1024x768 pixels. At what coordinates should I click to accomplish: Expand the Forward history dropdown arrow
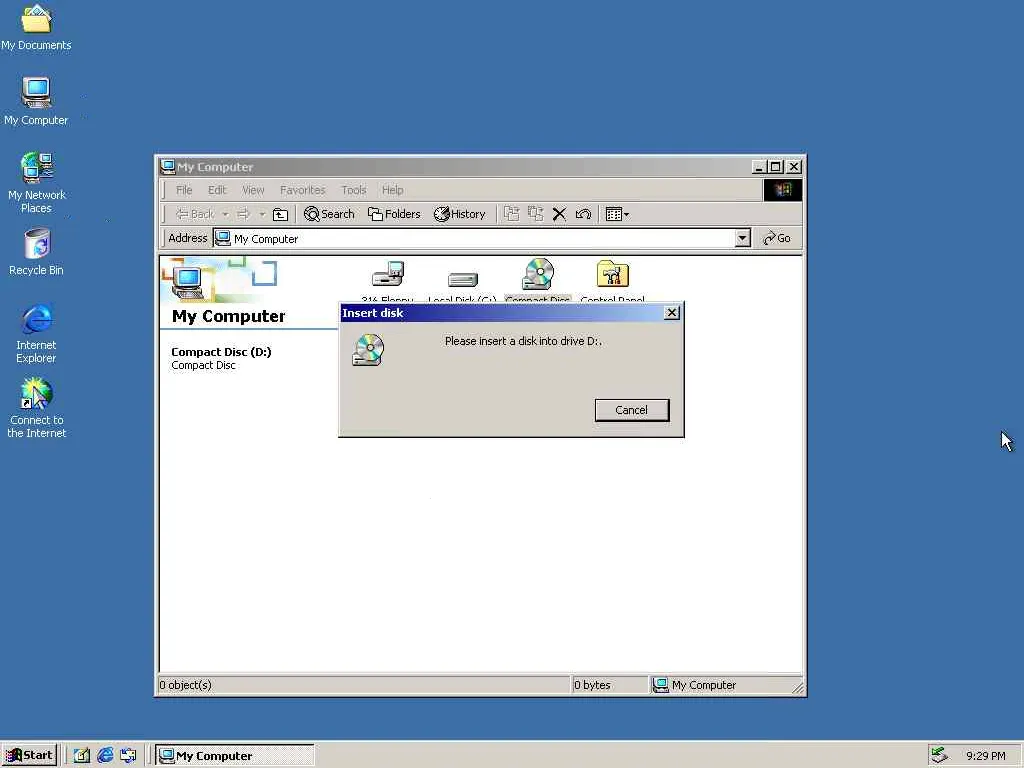pos(262,214)
